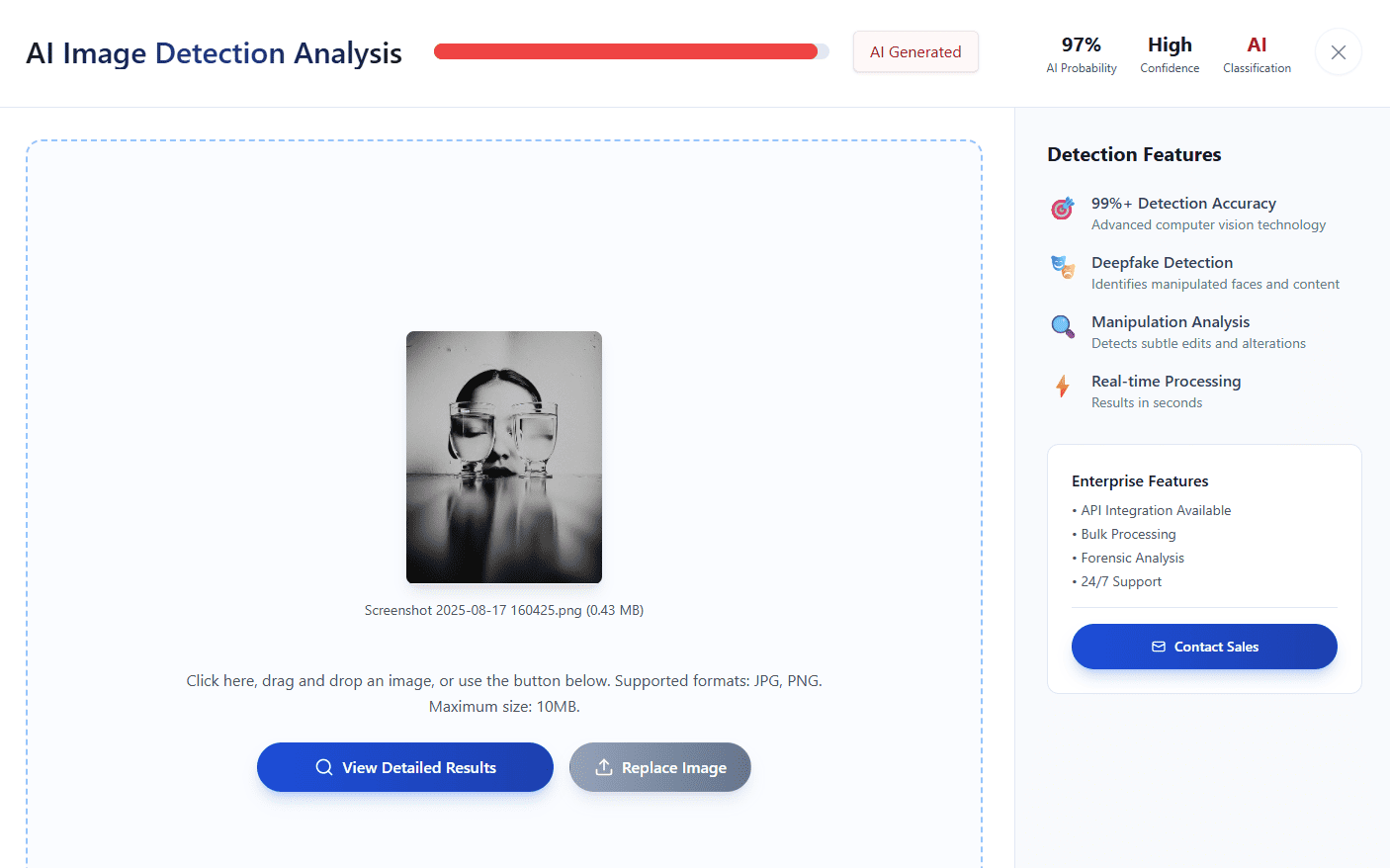Click the AI Generated badge

[915, 51]
